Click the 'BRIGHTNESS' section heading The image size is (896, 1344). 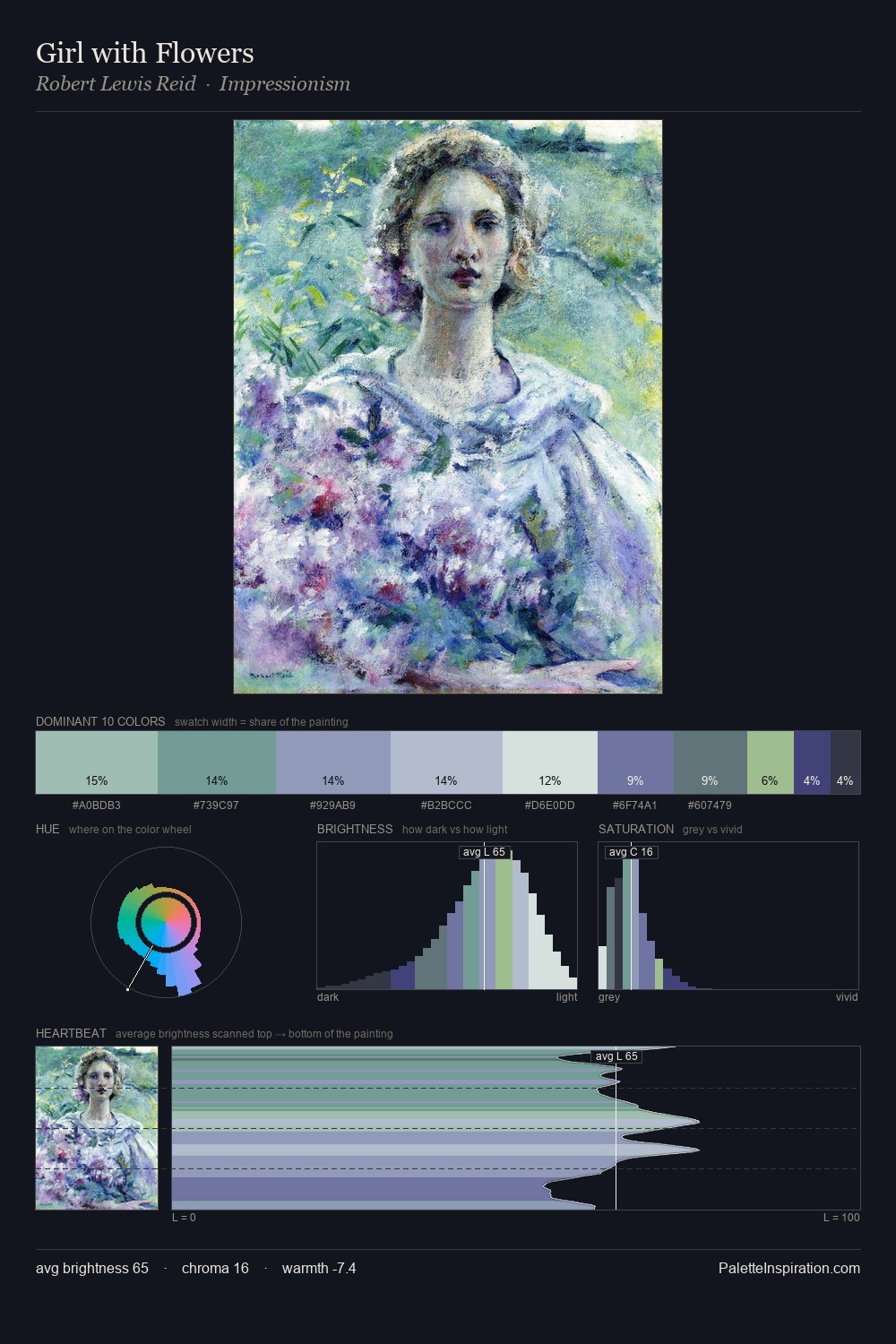[x=355, y=829]
